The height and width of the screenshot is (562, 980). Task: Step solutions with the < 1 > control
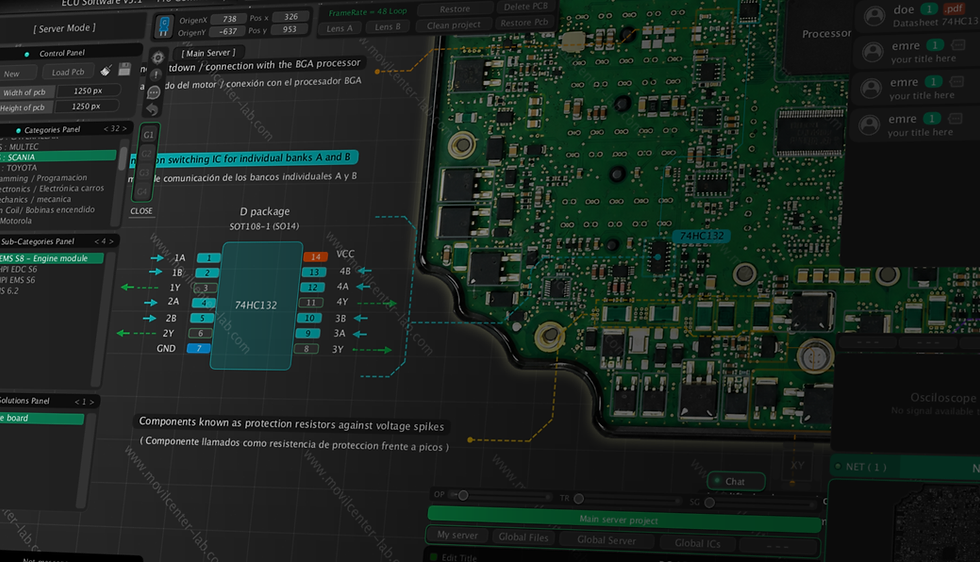[84, 402]
